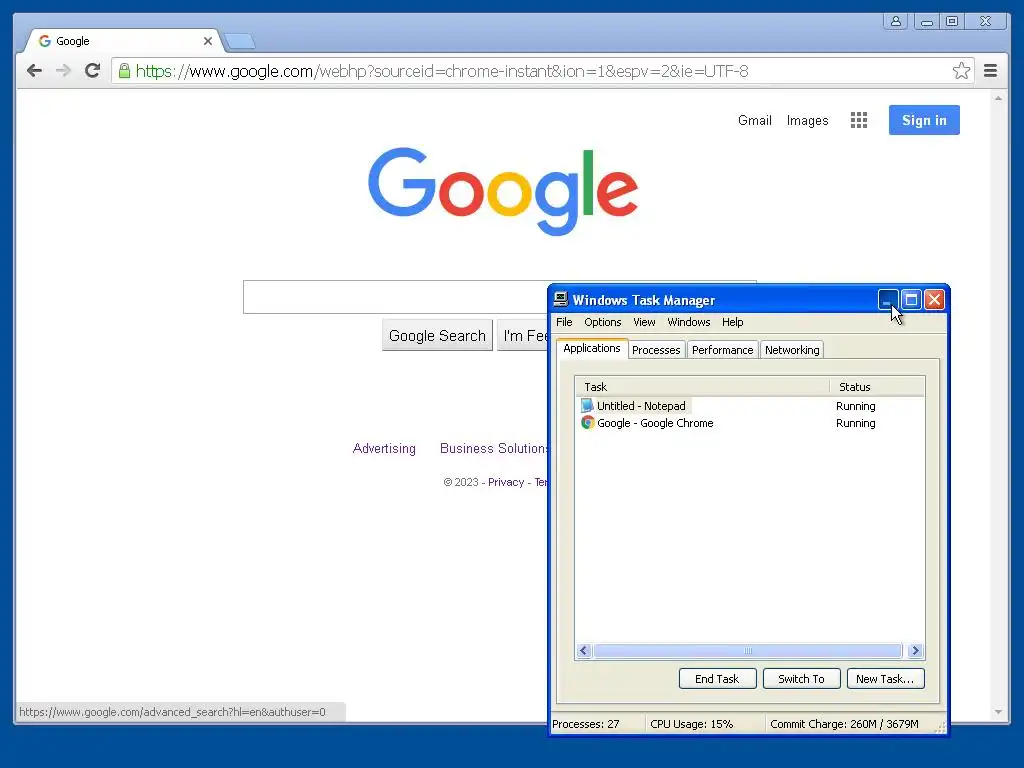Open Task Manager Help menu

(733, 322)
